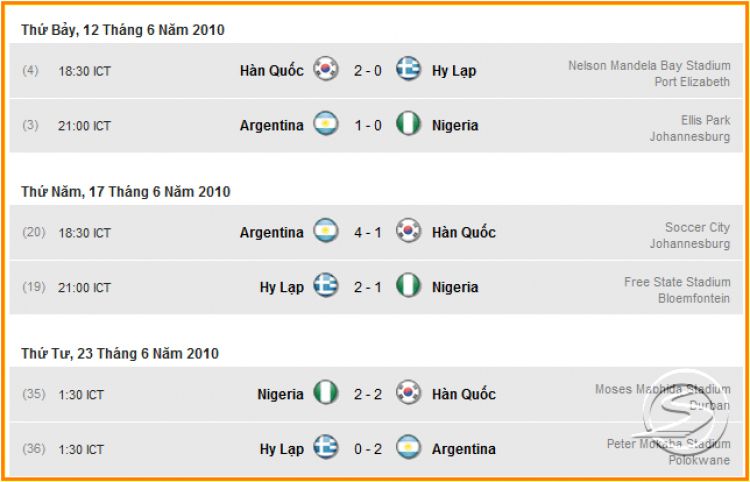Open the 2 - 0 score result
The width and height of the screenshot is (750, 482).
pyautogui.click(x=367, y=71)
